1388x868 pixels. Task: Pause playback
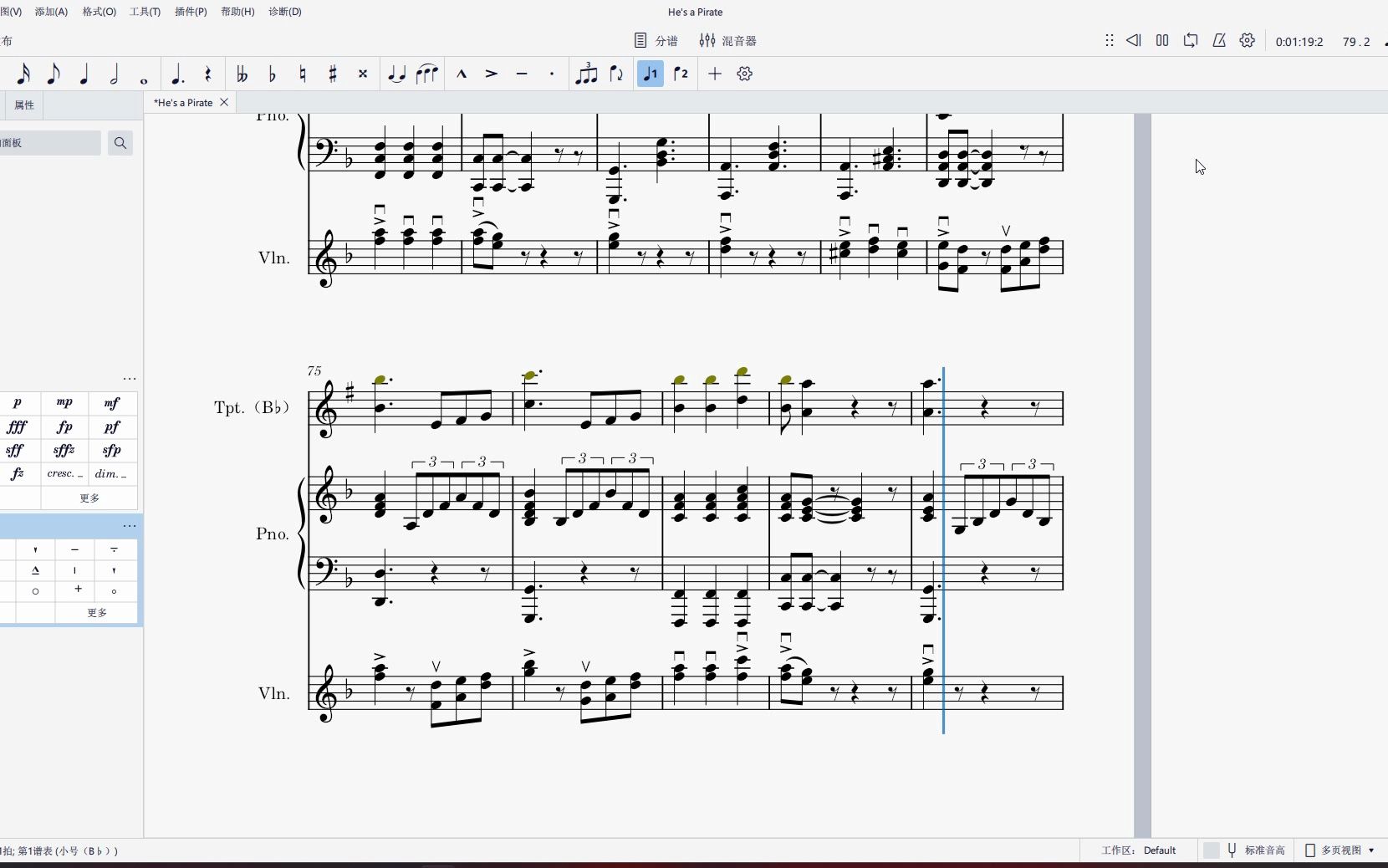(1162, 40)
